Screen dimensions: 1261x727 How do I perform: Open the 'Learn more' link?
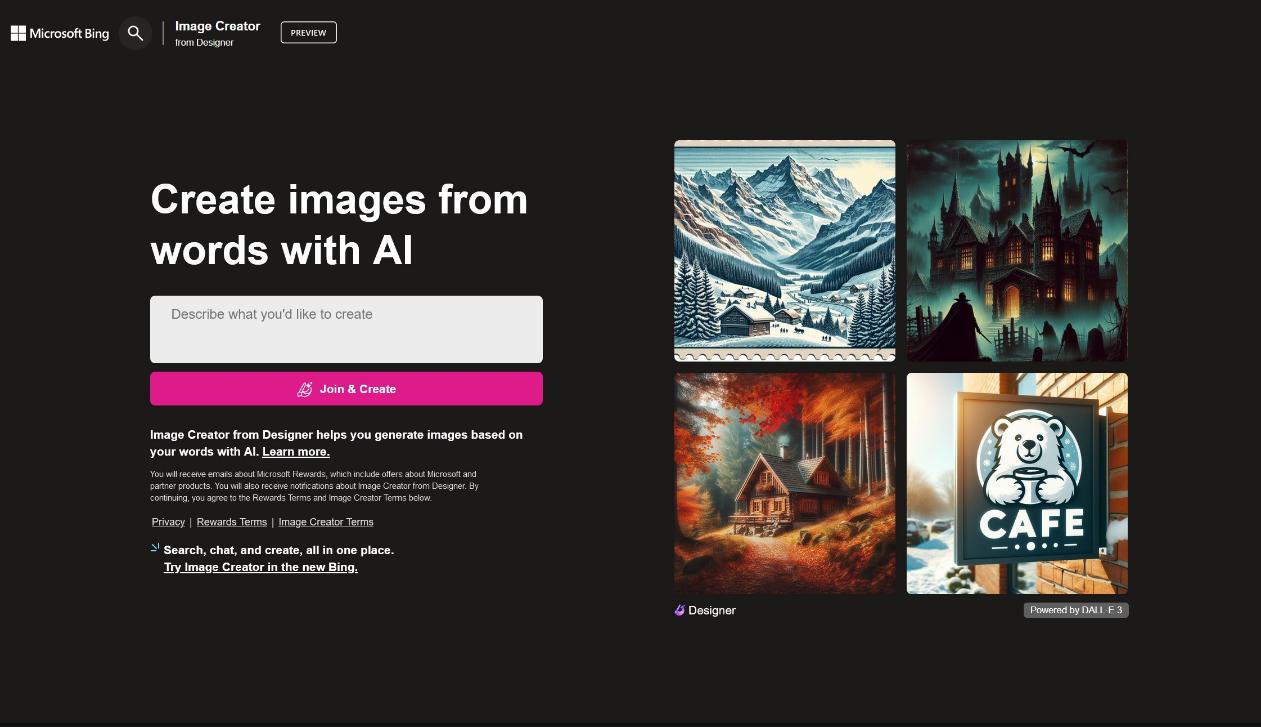[295, 451]
